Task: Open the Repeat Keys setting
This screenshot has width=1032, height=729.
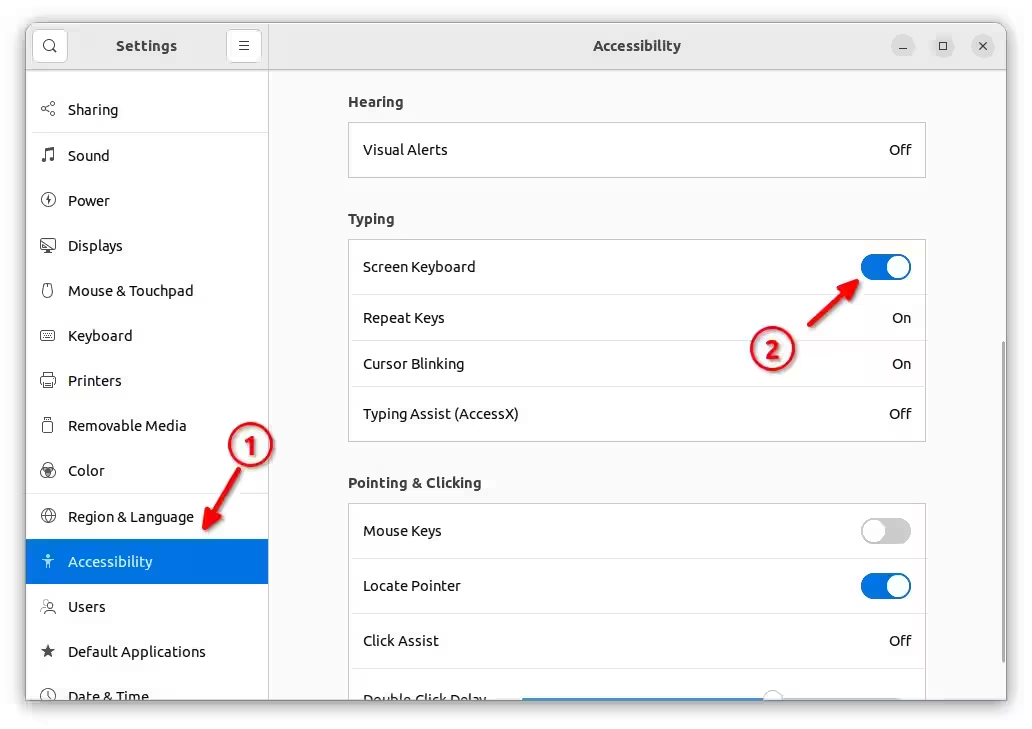Action: 636,318
